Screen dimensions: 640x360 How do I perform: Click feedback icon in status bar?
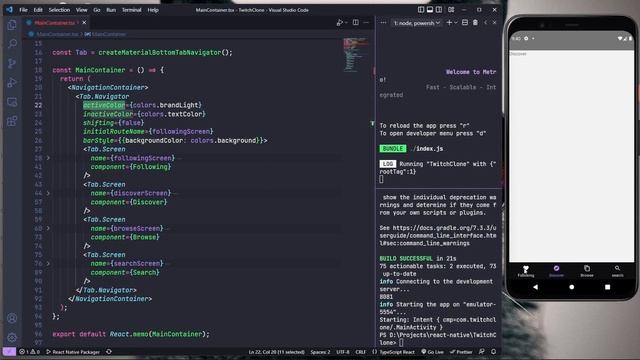[x=482, y=351]
